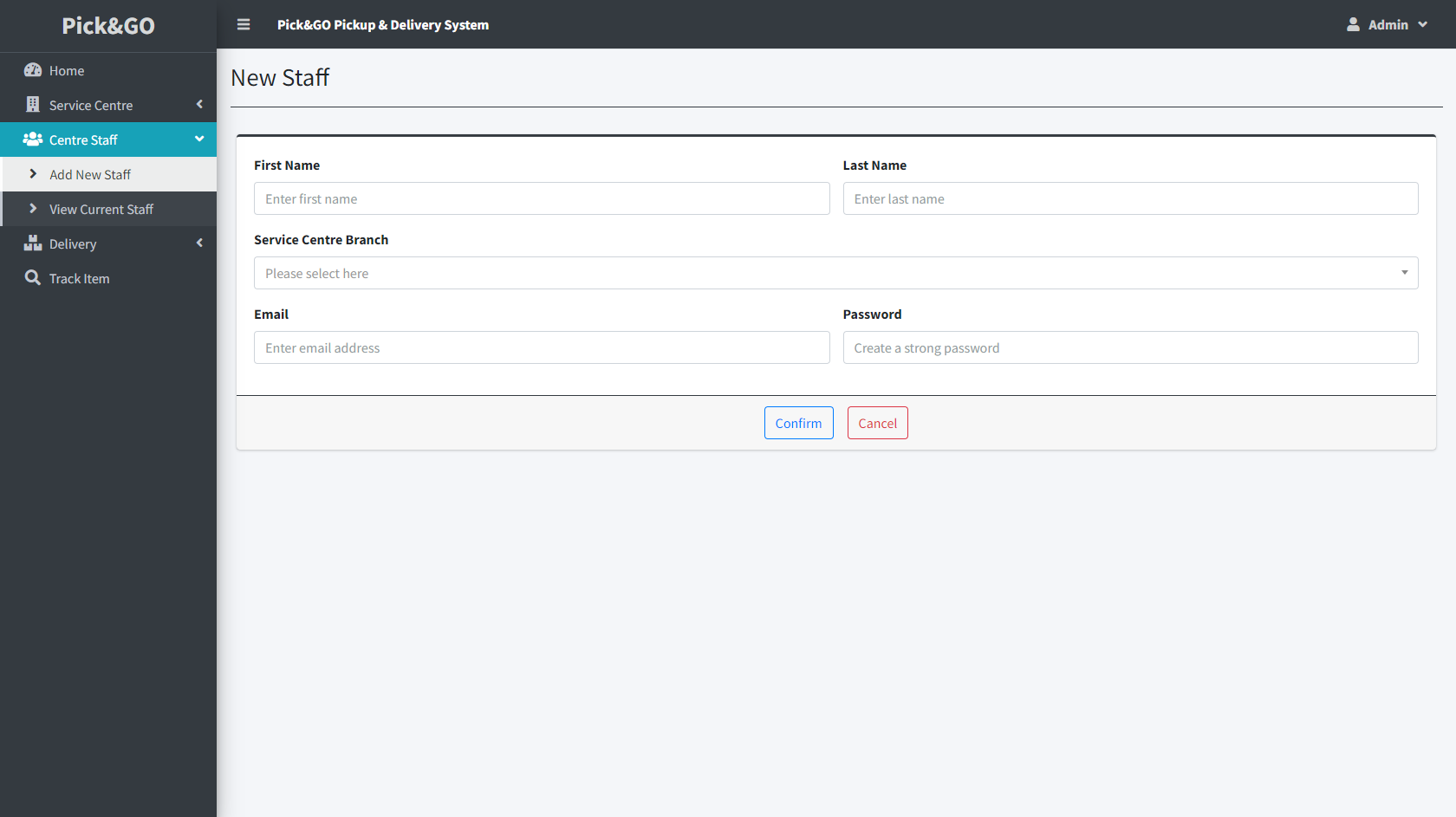1456x817 pixels.
Task: Expand the Delivery submenu arrow
Action: [x=199, y=243]
